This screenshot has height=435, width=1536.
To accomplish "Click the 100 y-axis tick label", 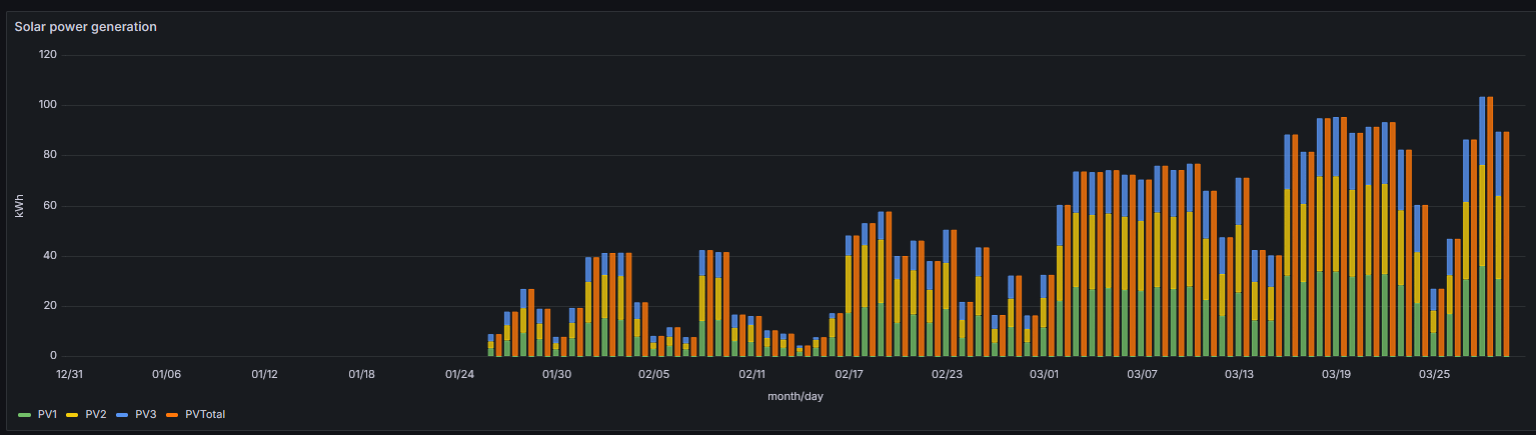I will [48, 105].
